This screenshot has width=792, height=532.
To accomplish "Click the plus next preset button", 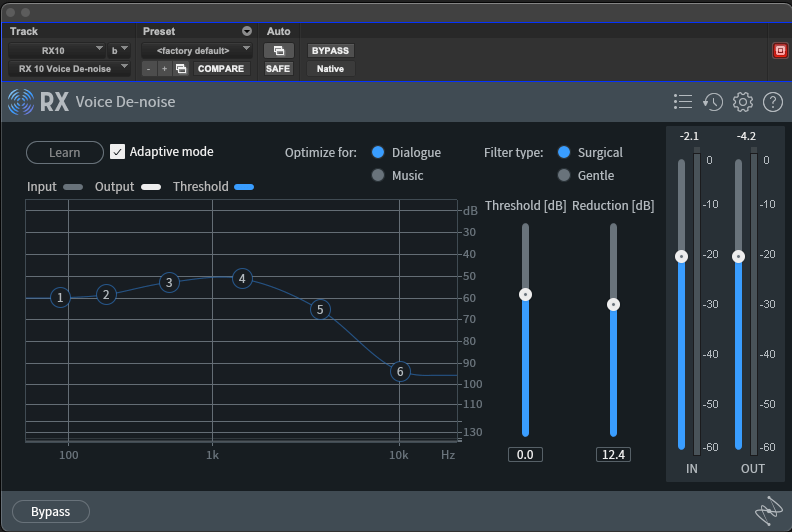I will pyautogui.click(x=164, y=69).
